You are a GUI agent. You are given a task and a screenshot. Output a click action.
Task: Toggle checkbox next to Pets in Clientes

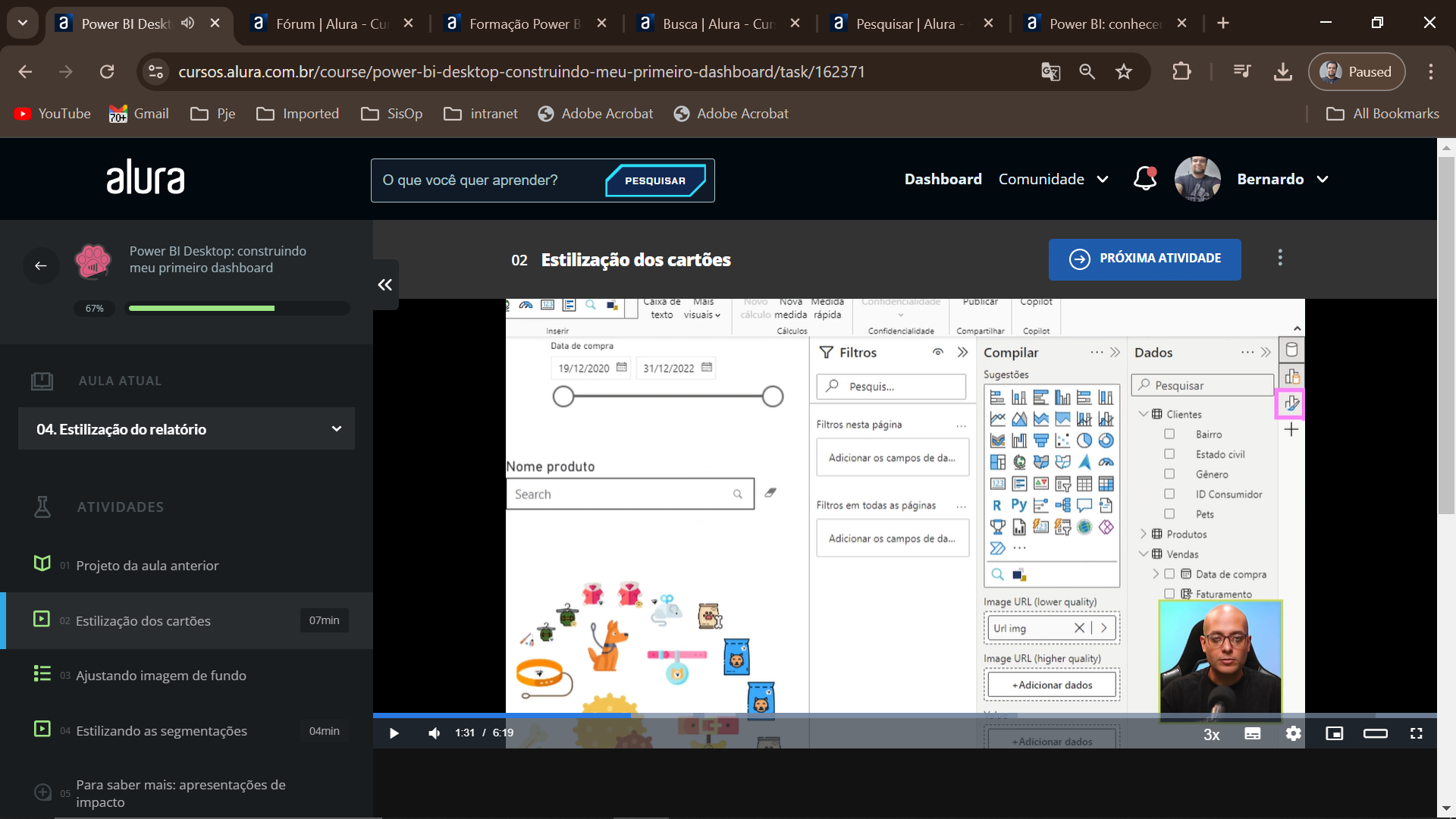tap(1169, 514)
